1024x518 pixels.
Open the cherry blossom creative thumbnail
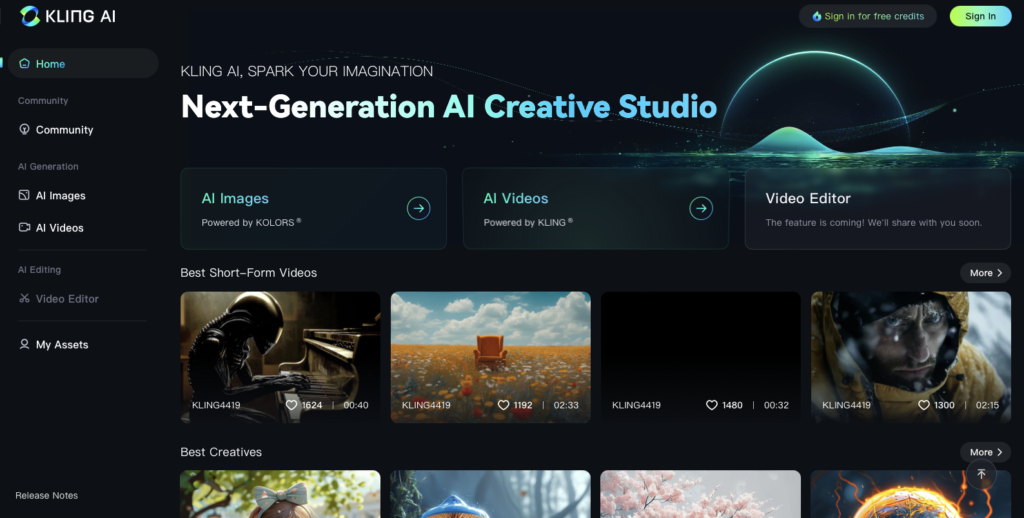pos(701,494)
